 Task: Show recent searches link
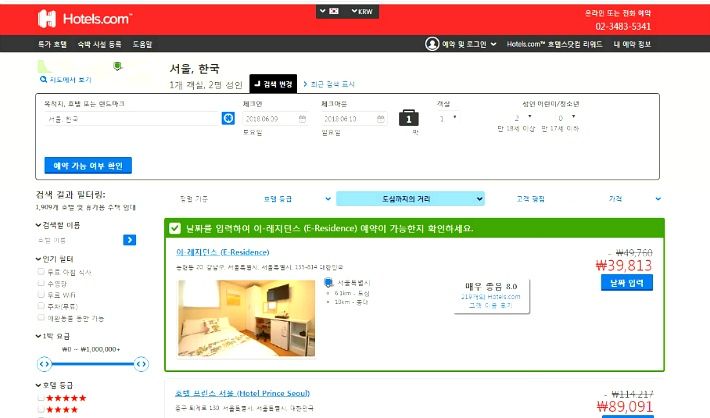point(329,84)
